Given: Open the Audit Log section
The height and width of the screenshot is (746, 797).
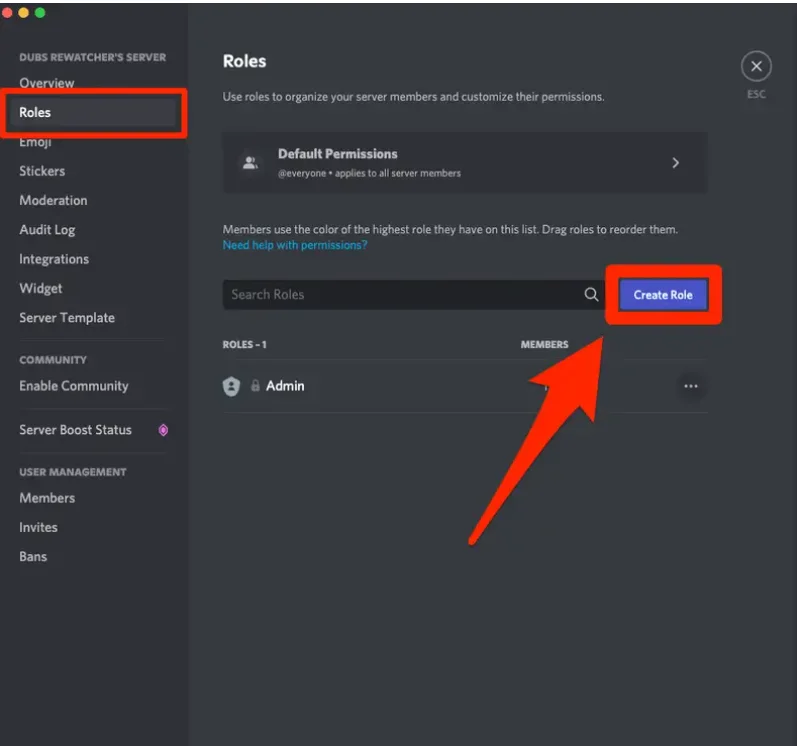Looking at the screenshot, I should tap(47, 230).
